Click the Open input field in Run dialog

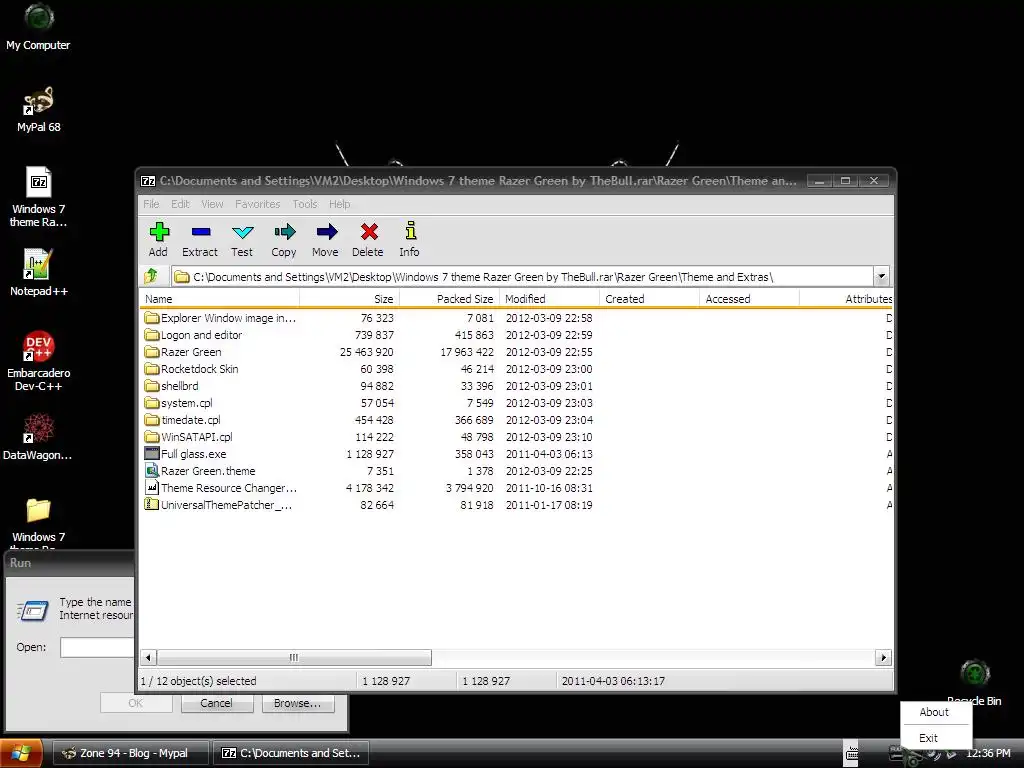pos(97,647)
